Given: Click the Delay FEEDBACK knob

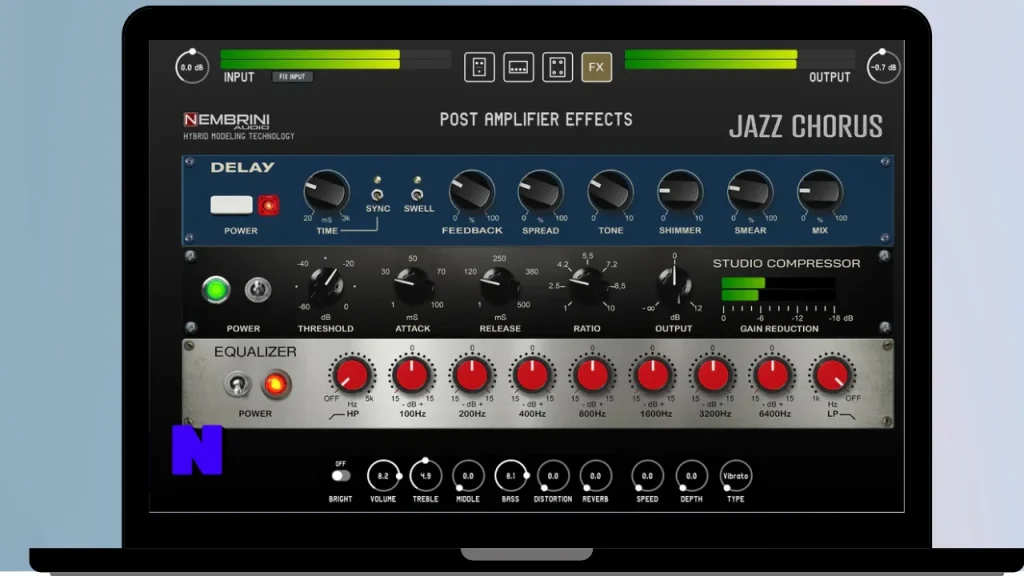Looking at the screenshot, I should 472,192.
